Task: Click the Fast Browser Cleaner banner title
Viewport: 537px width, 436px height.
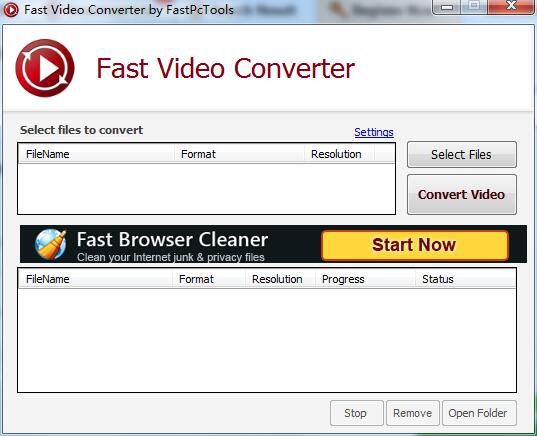Action: coord(172,239)
